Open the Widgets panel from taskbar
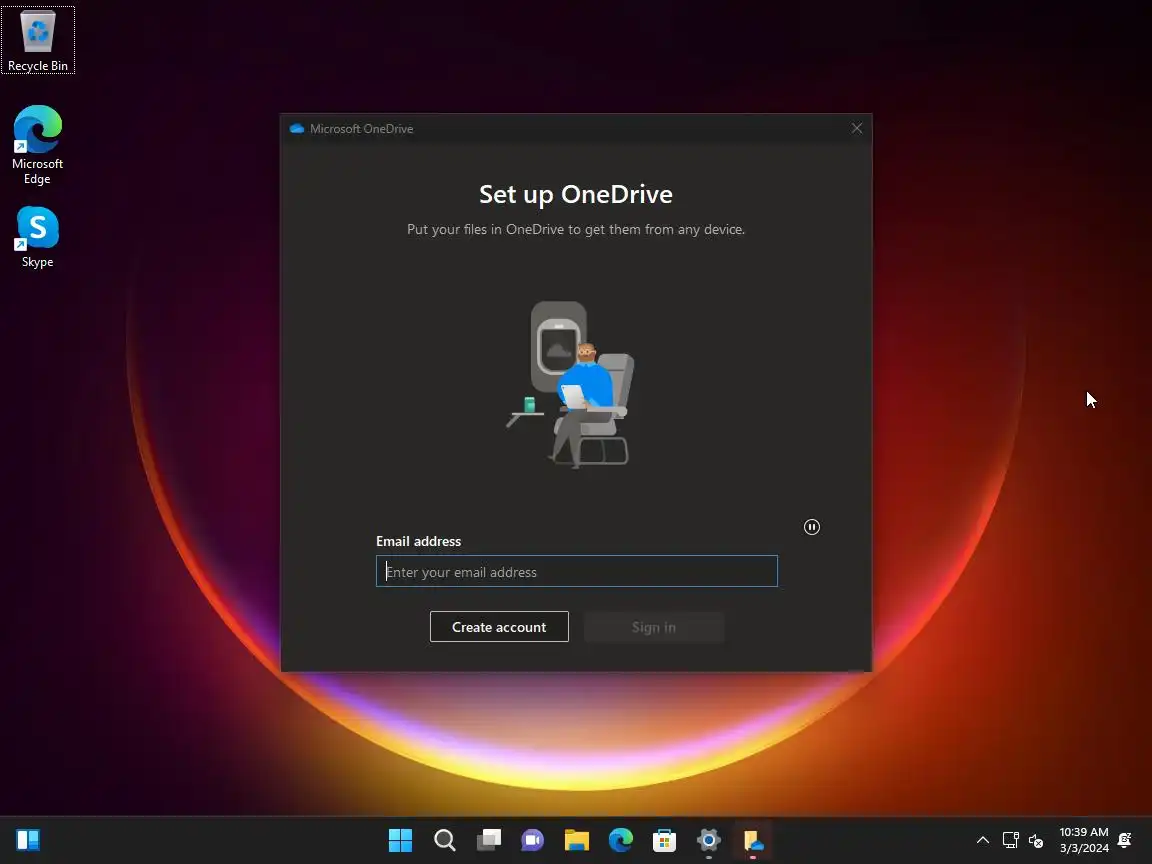1152x864 pixels. point(28,840)
